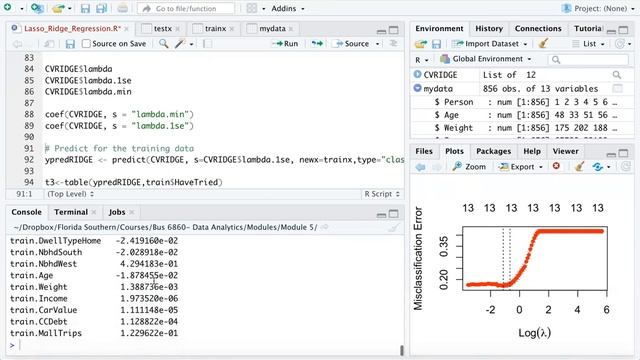Click the Clear console broom icon
The width and height of the screenshot is (640, 360).
point(393,227)
